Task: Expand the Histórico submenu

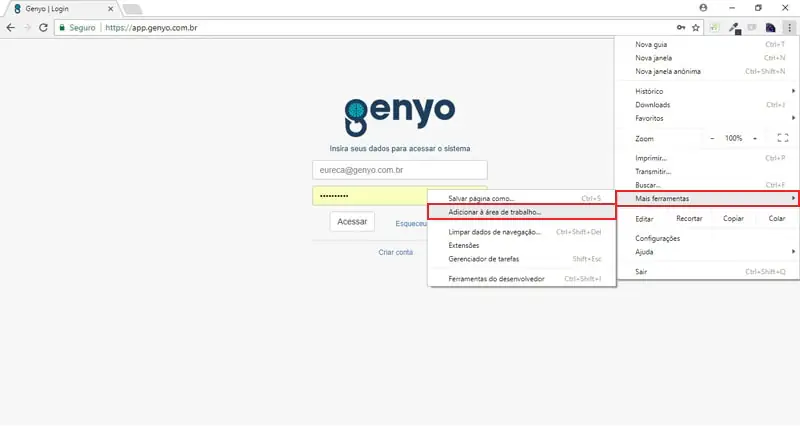Action: [x=707, y=91]
